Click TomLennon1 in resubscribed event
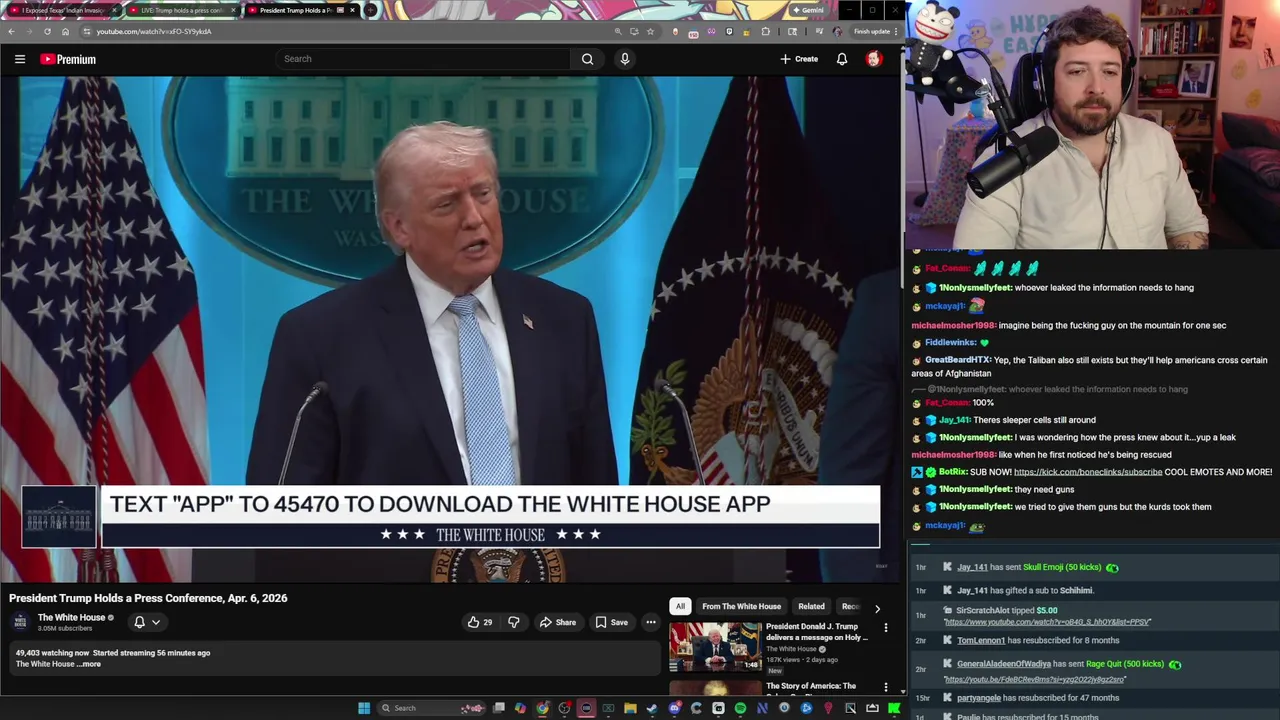Screen dimensions: 1280x720 point(981,640)
